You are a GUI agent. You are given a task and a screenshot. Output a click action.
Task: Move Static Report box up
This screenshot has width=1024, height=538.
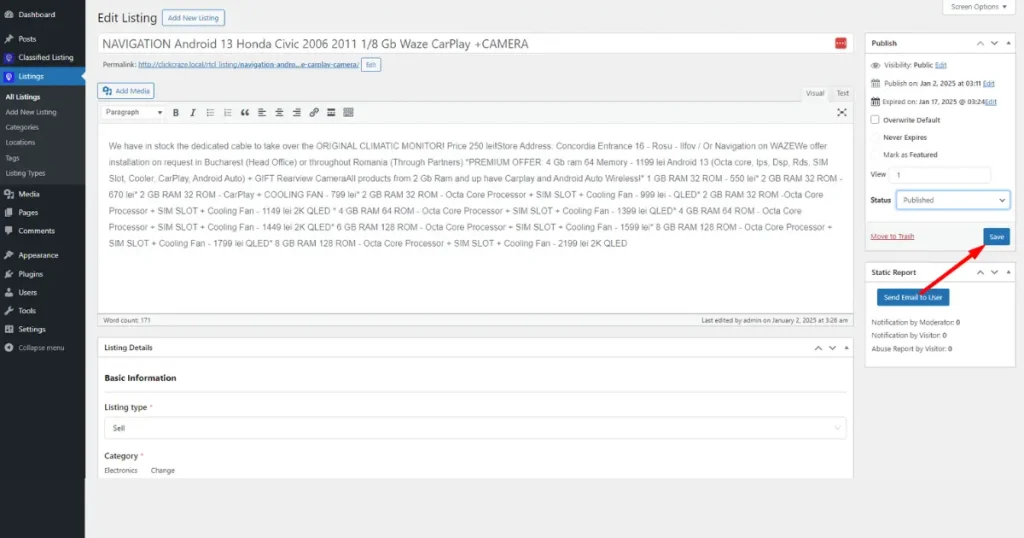(980, 272)
